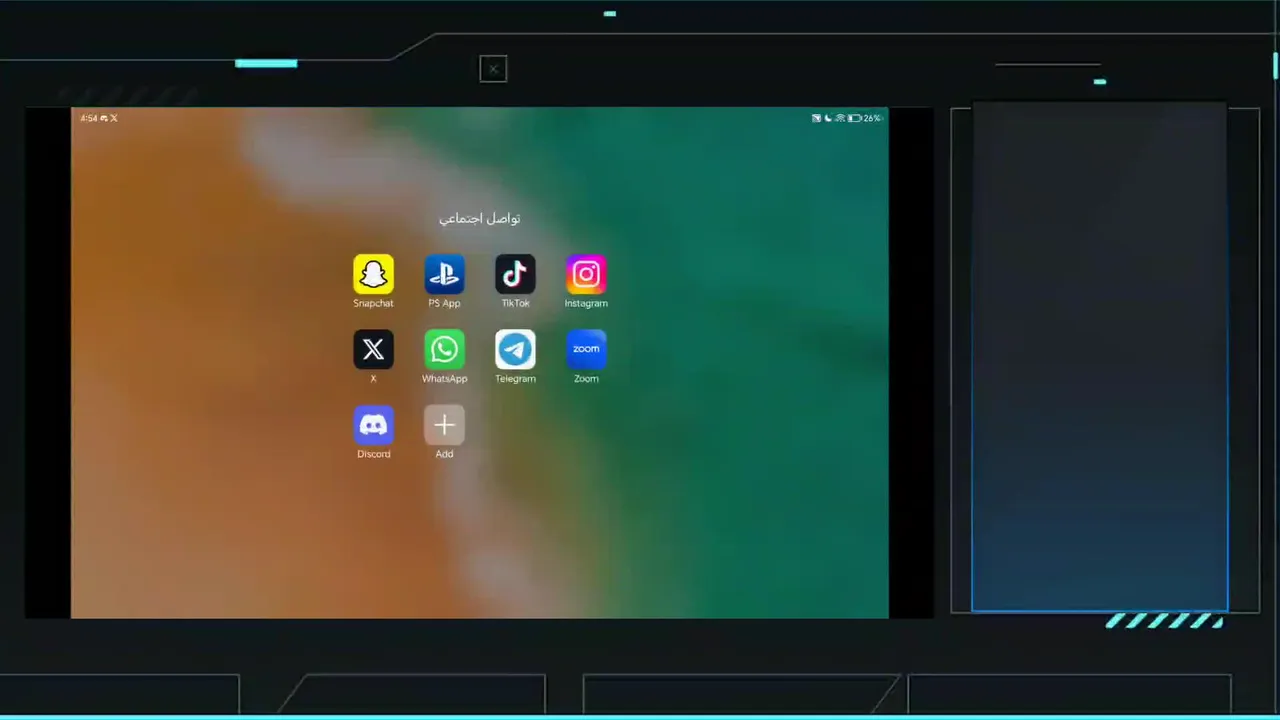Select the folder title تواصل اجتماعي
This screenshot has width=1280, height=720.
tap(479, 218)
